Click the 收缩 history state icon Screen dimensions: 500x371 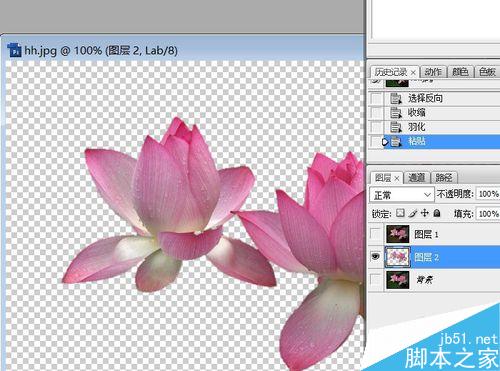[x=396, y=113]
